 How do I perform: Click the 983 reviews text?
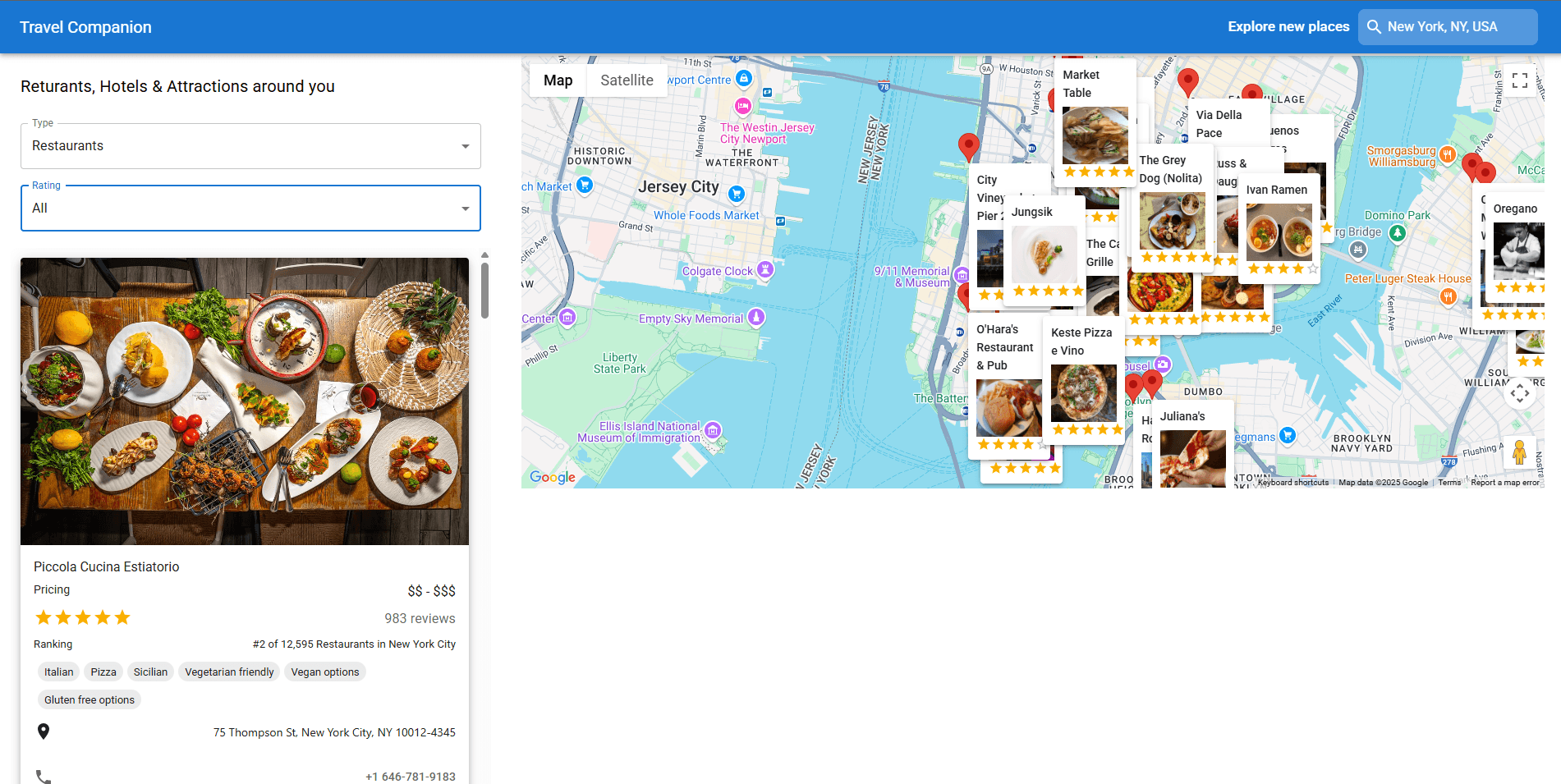coord(420,618)
